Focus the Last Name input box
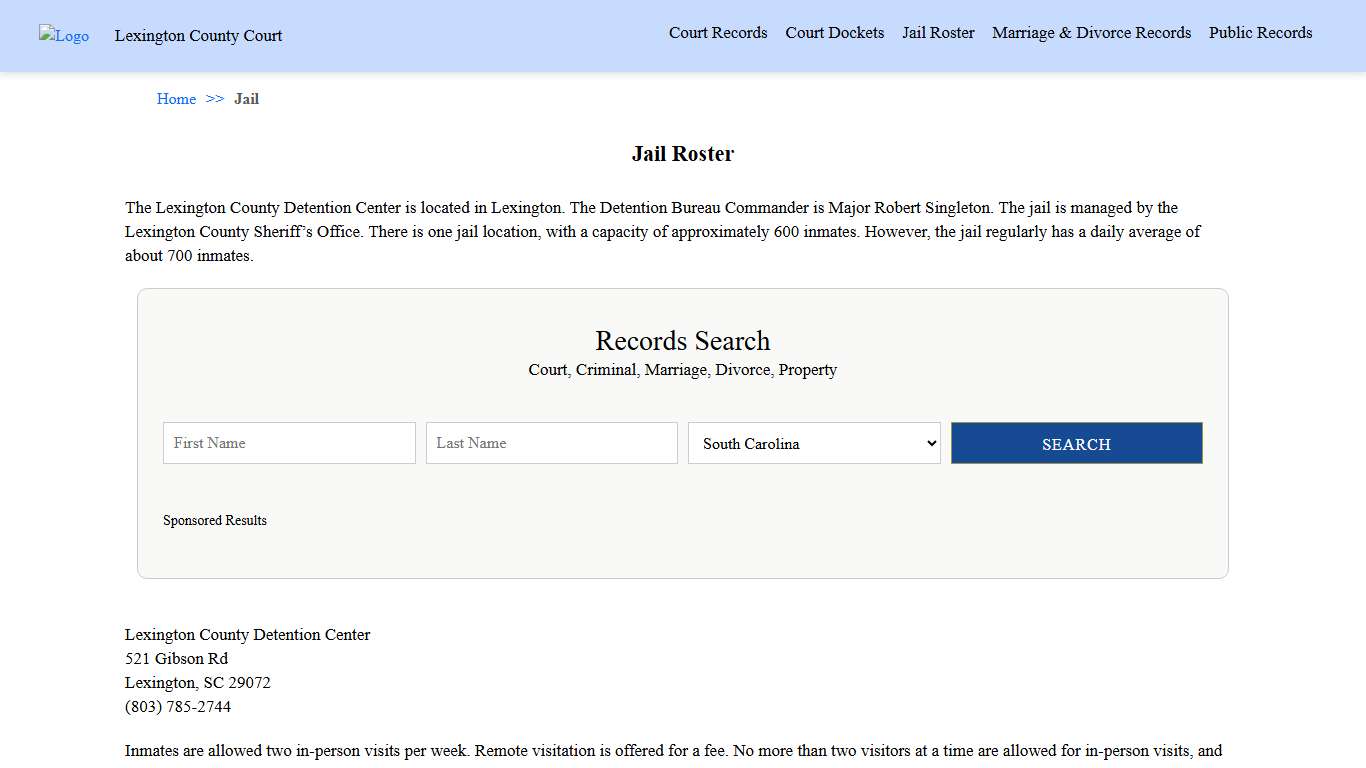Screen dimensions: 1366x768 (551, 443)
